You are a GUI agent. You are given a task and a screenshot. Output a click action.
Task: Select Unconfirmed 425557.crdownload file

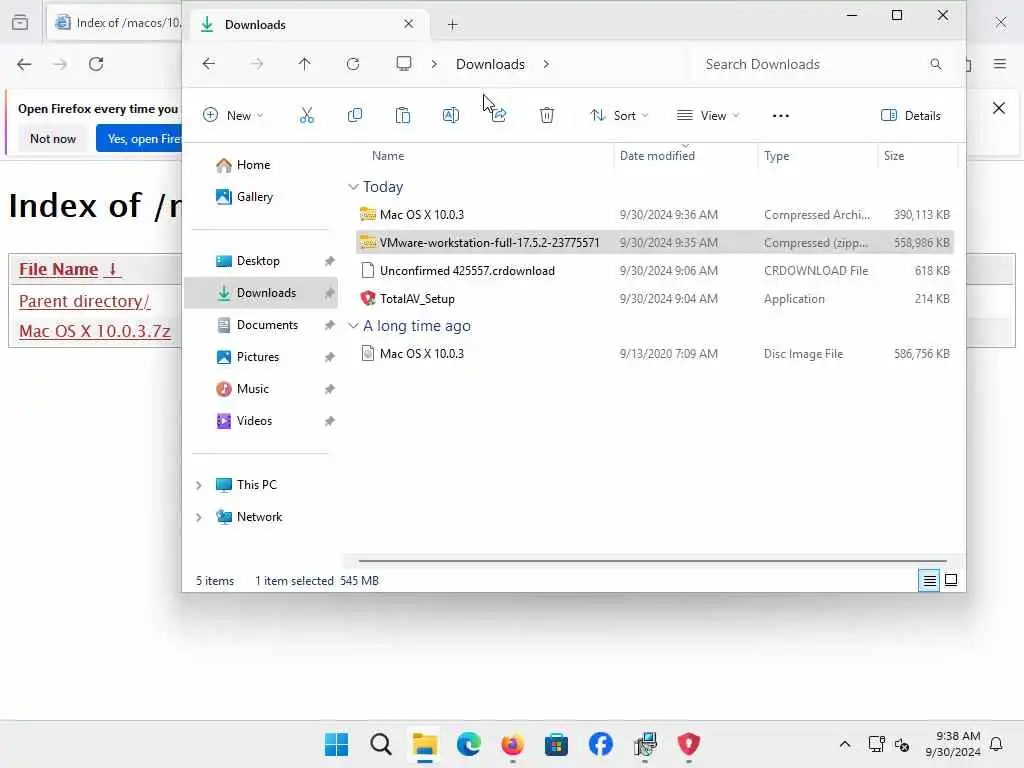[x=654, y=271]
